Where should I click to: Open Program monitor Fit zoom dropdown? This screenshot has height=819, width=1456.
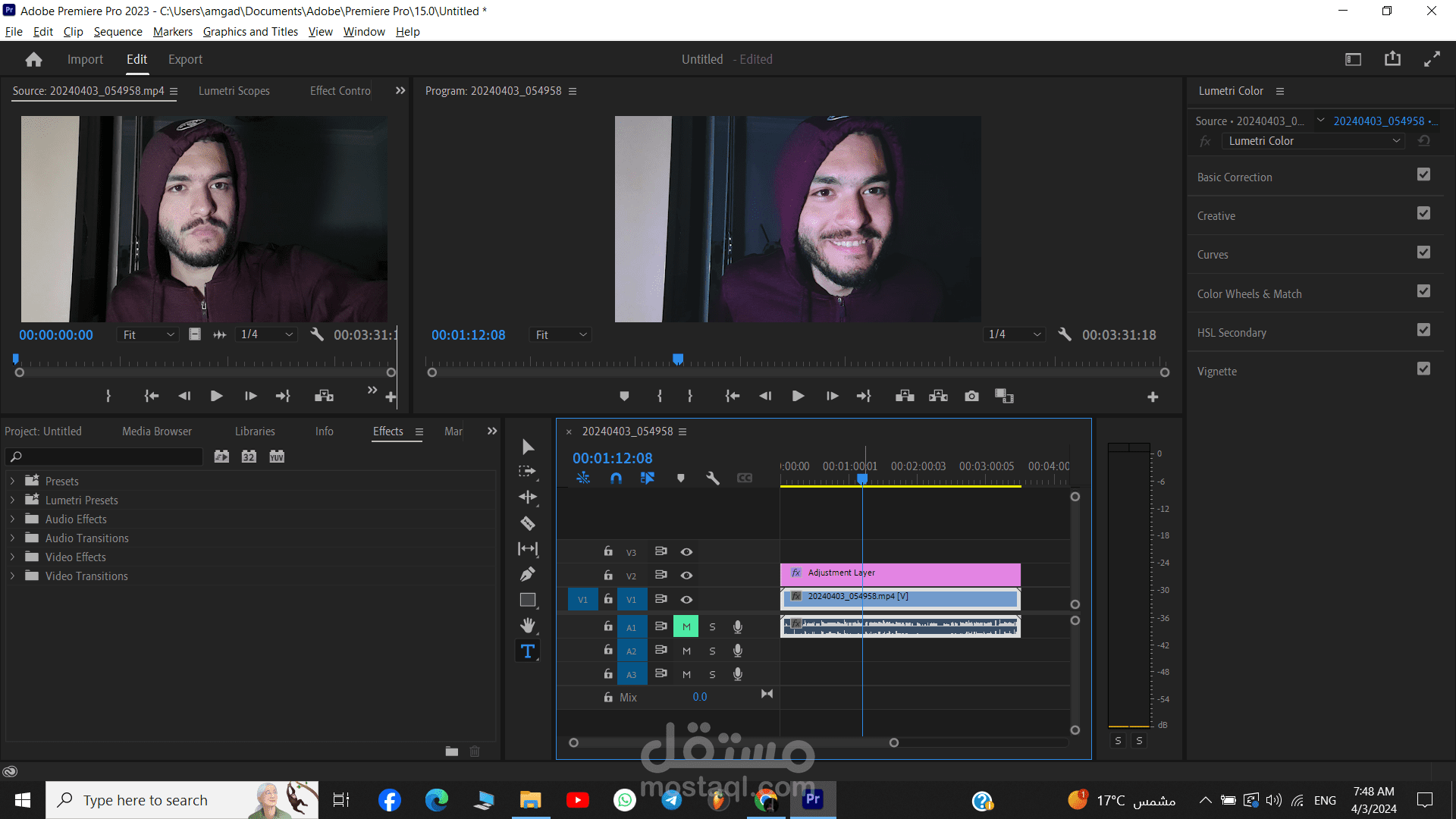560,334
